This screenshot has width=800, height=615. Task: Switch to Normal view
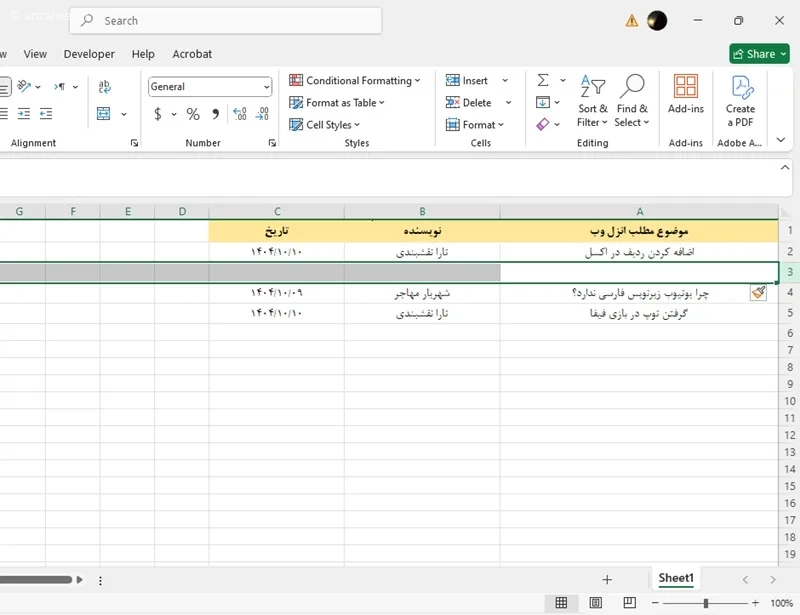(561, 603)
